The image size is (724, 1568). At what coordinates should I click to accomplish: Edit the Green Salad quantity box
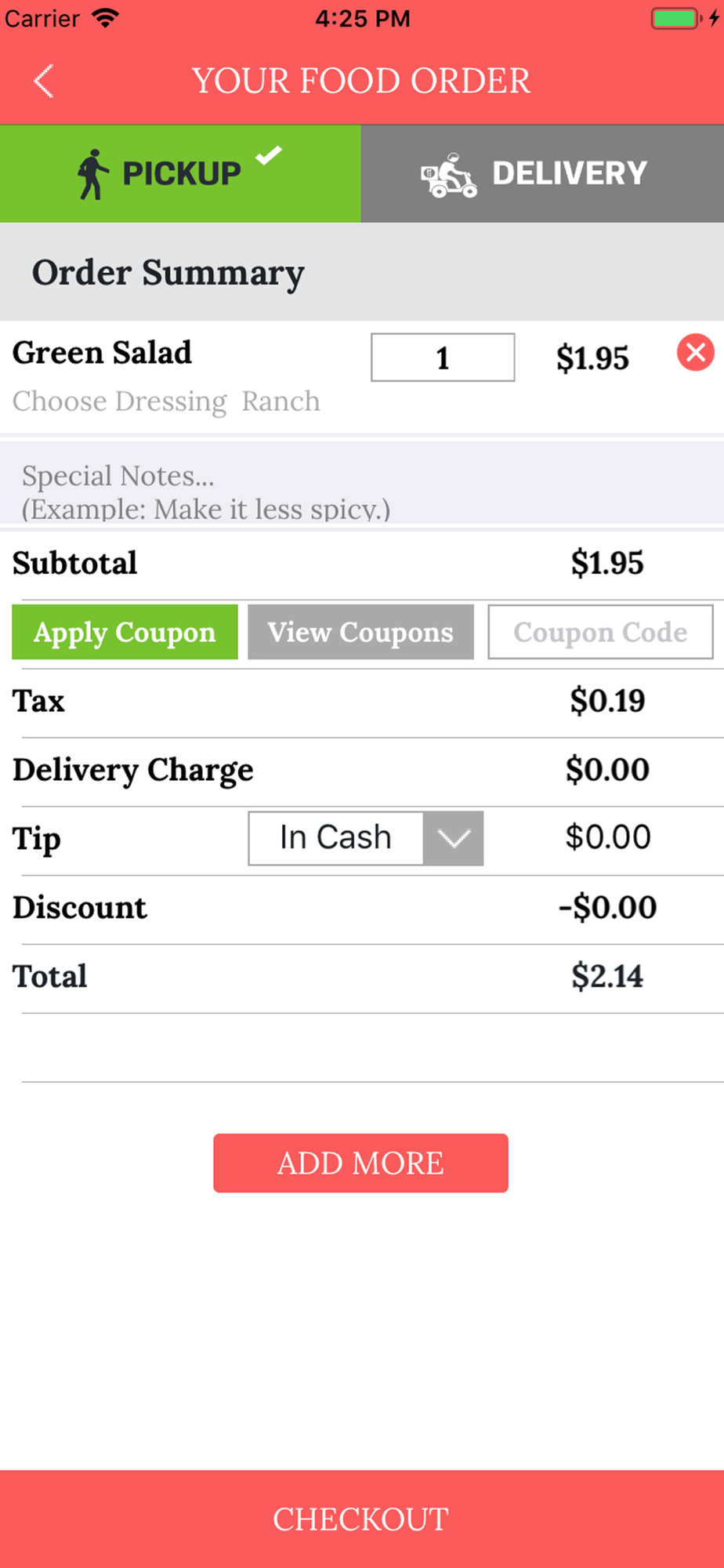click(x=443, y=358)
